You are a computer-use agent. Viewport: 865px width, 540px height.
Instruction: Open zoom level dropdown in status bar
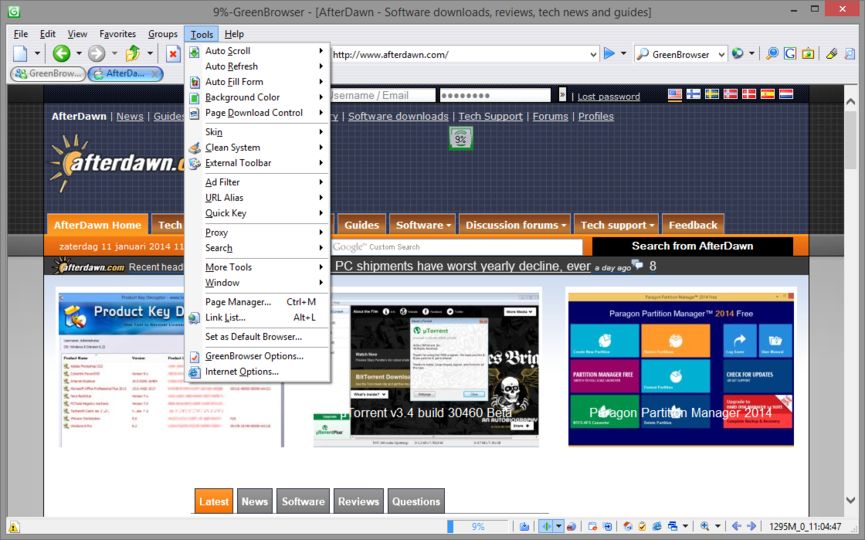click(718, 526)
